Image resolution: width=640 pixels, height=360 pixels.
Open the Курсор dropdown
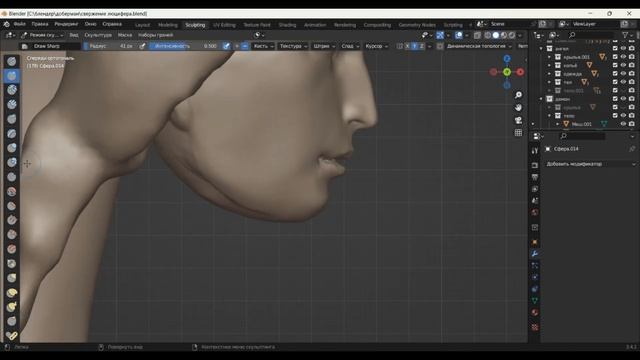pyautogui.click(x=376, y=46)
